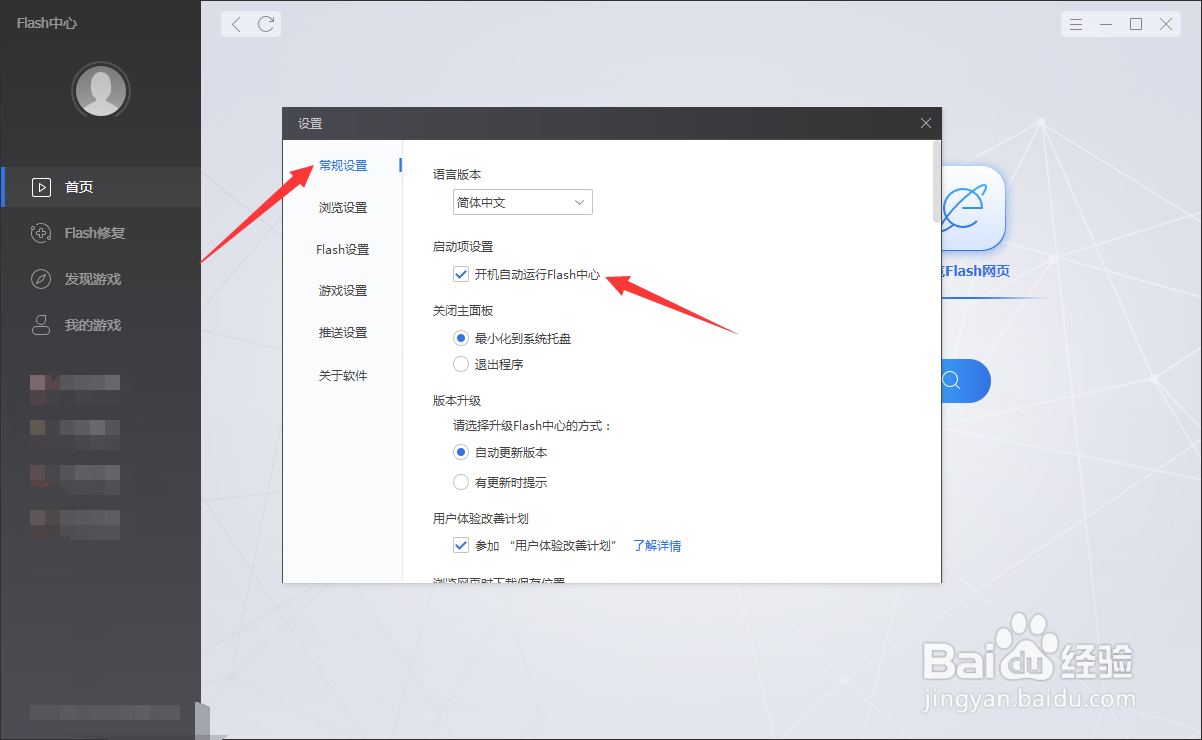This screenshot has width=1202, height=740.
Task: Click the 语言版本 label
Action: coord(457,174)
